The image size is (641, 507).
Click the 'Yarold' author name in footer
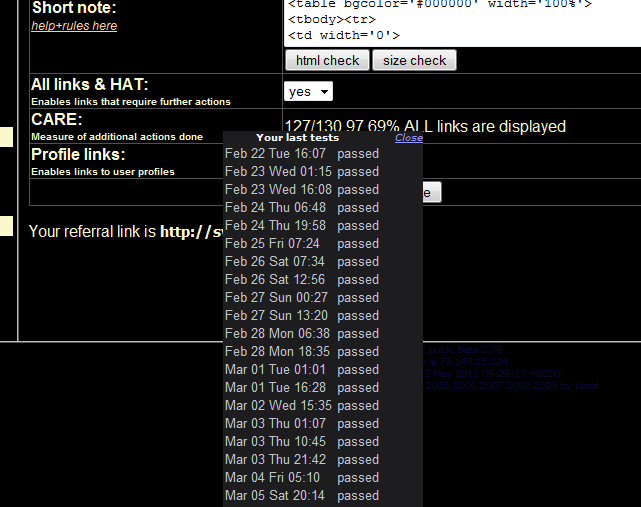[585, 385]
